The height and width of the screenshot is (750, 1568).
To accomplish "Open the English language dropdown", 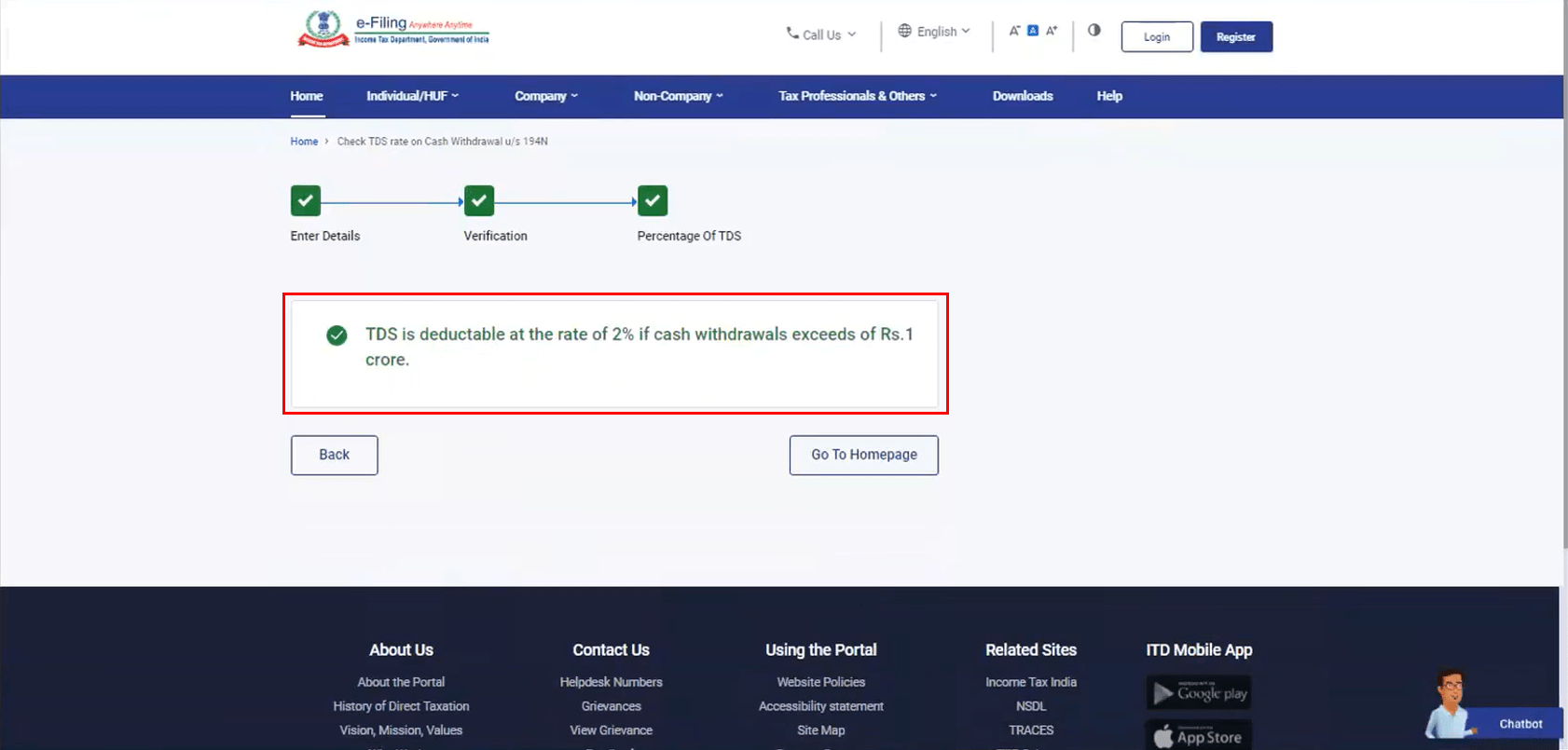I will pyautogui.click(x=934, y=32).
